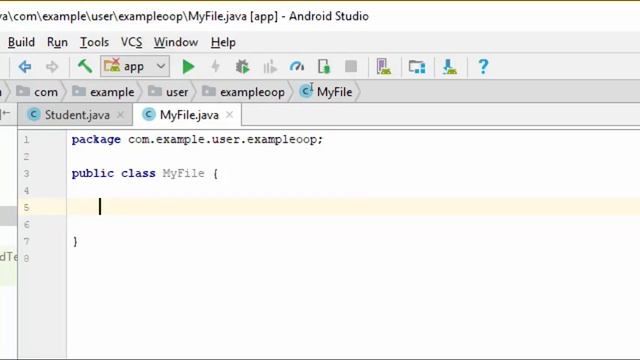Image resolution: width=640 pixels, height=360 pixels.
Task: Click the app module icon in run configuration
Action: (x=112, y=66)
